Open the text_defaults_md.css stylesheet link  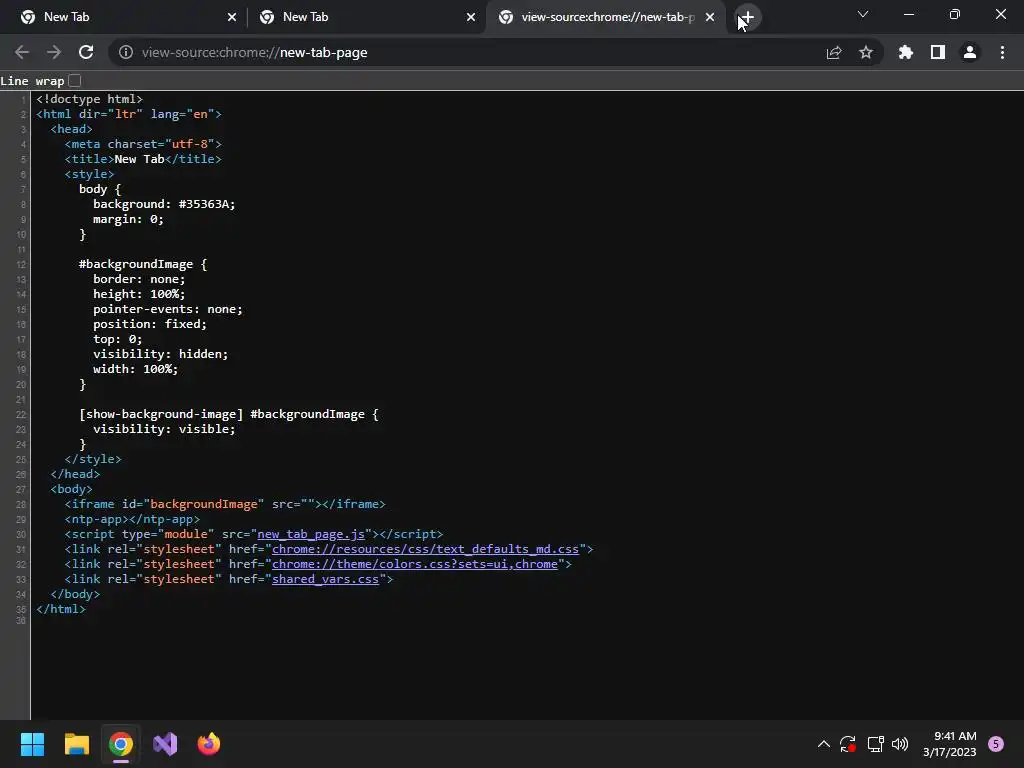click(425, 549)
